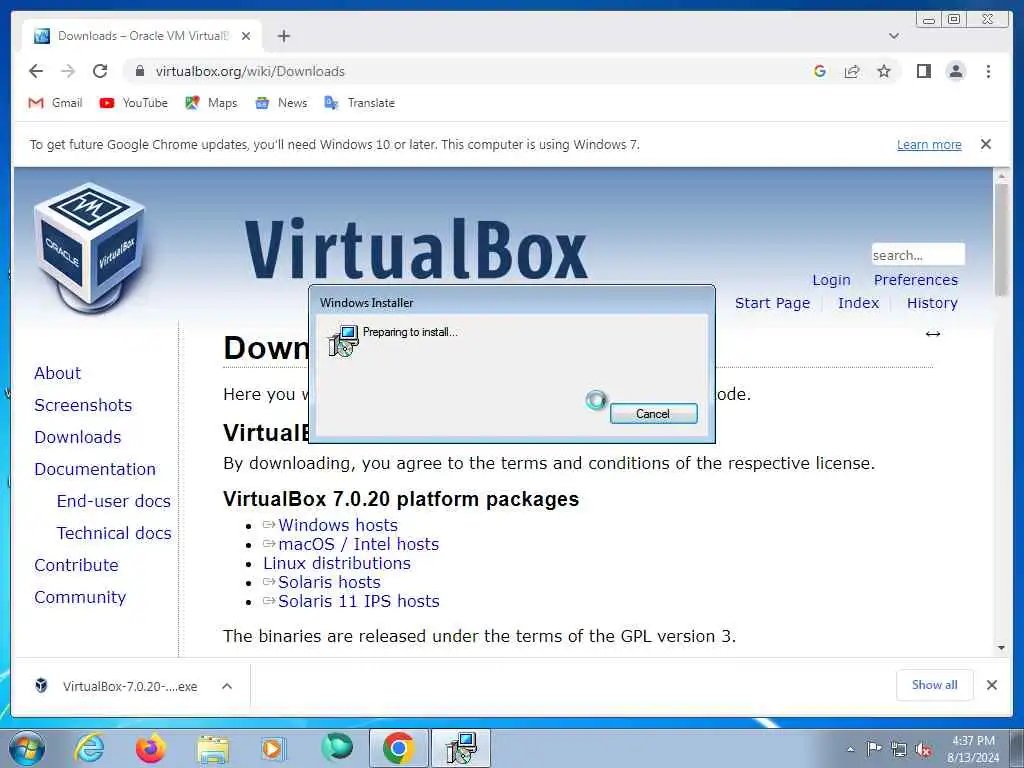Click Show all downloads

(935, 684)
